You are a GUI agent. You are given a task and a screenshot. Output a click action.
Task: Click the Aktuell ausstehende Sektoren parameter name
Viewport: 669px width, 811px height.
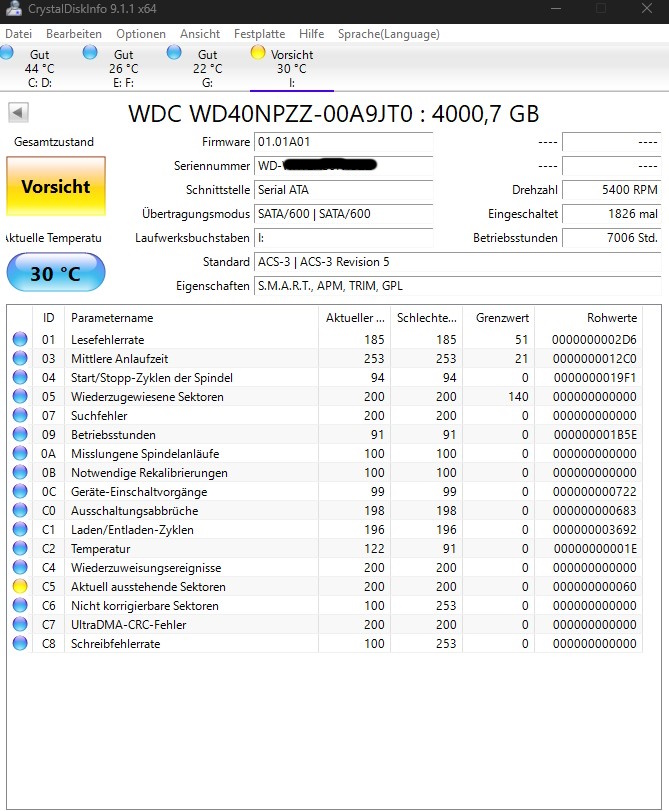click(148, 587)
